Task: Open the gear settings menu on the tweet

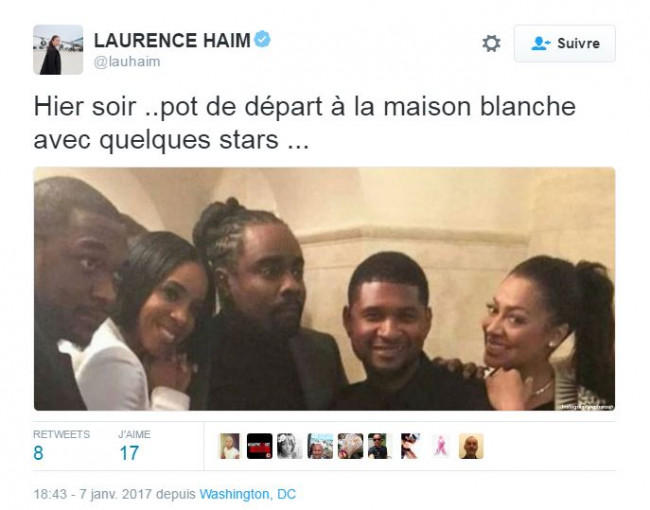Action: [x=491, y=44]
